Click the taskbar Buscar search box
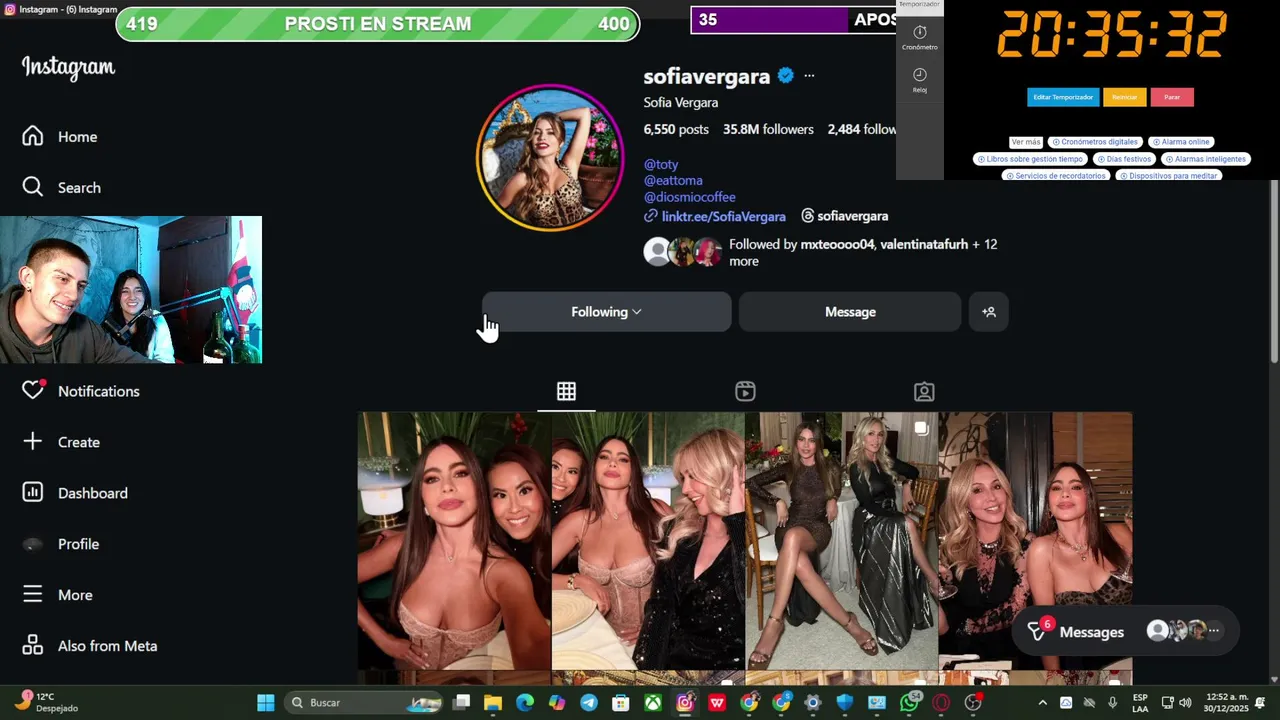The width and height of the screenshot is (1280, 720). [364, 703]
